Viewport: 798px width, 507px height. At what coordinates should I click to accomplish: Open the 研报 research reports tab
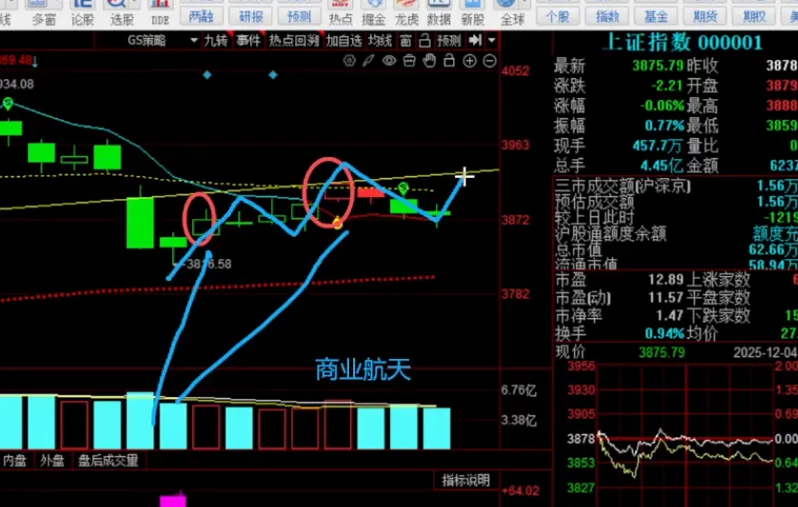(251, 16)
